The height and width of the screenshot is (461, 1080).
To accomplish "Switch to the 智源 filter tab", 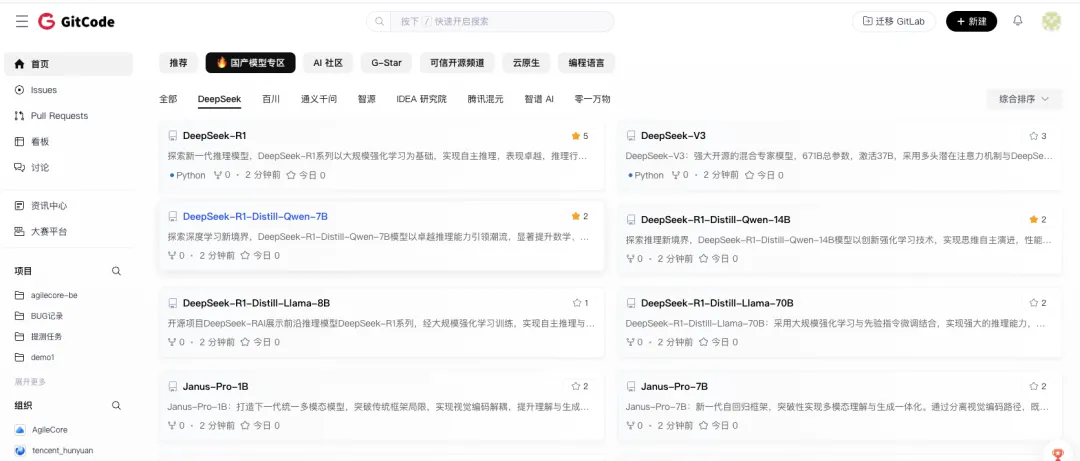I will (366, 99).
